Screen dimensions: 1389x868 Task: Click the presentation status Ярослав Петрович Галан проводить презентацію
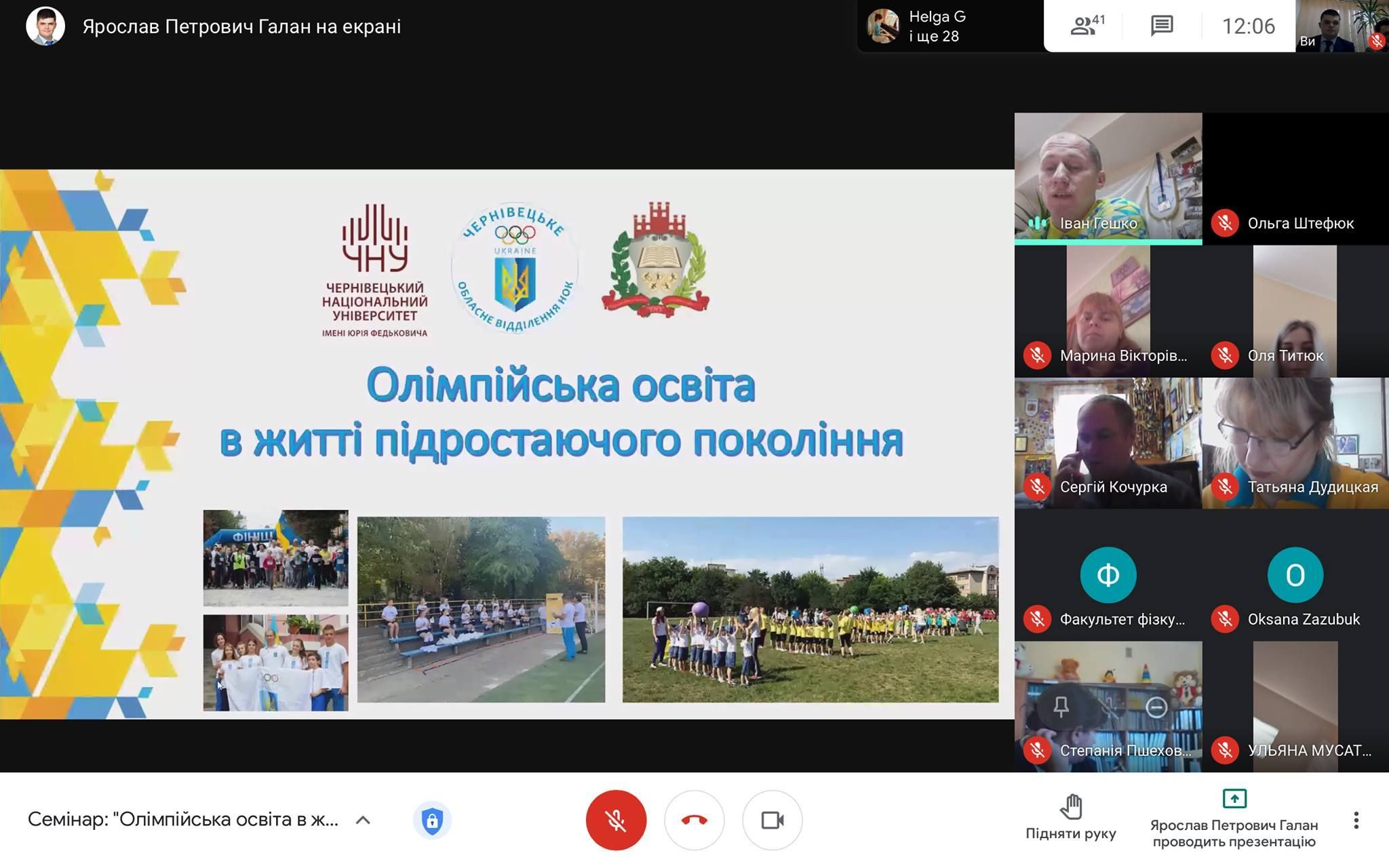coord(1234,821)
